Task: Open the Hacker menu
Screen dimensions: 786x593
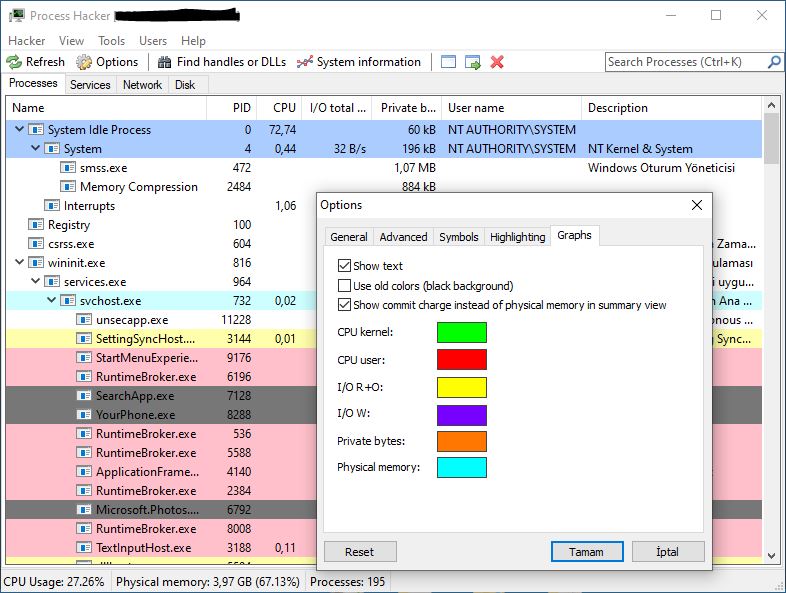Action: pos(27,41)
